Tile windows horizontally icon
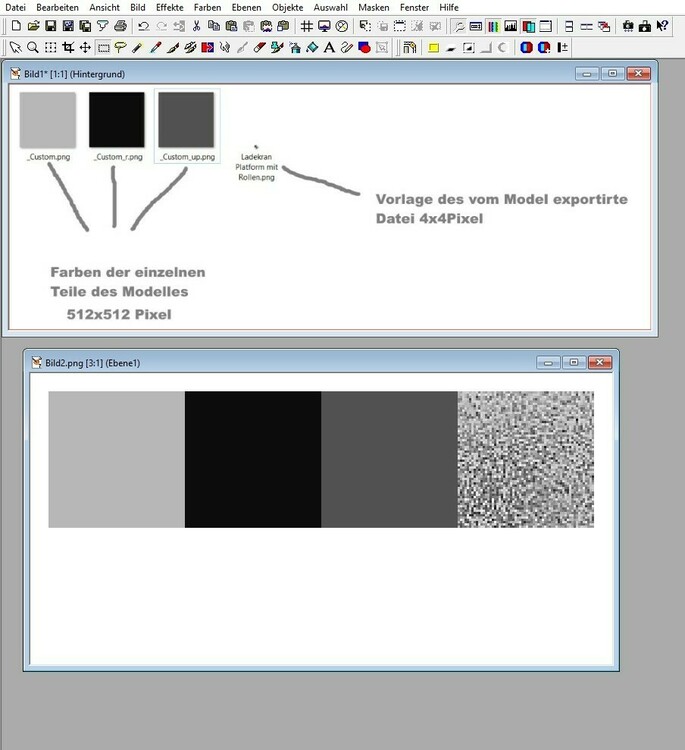The height and width of the screenshot is (750, 685). 569,26
